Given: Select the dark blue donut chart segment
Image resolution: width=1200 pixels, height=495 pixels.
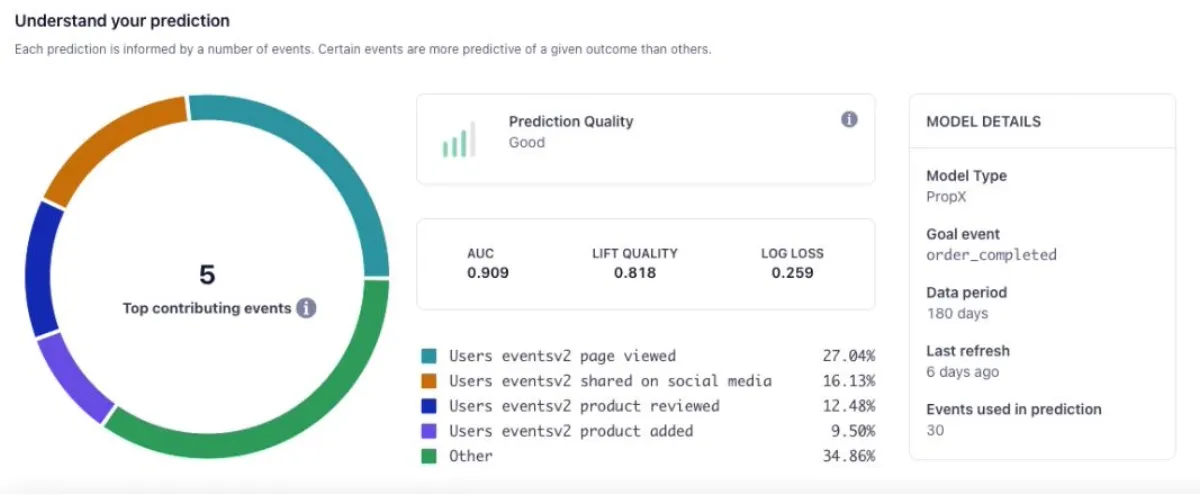Looking at the screenshot, I should (x=40, y=270).
